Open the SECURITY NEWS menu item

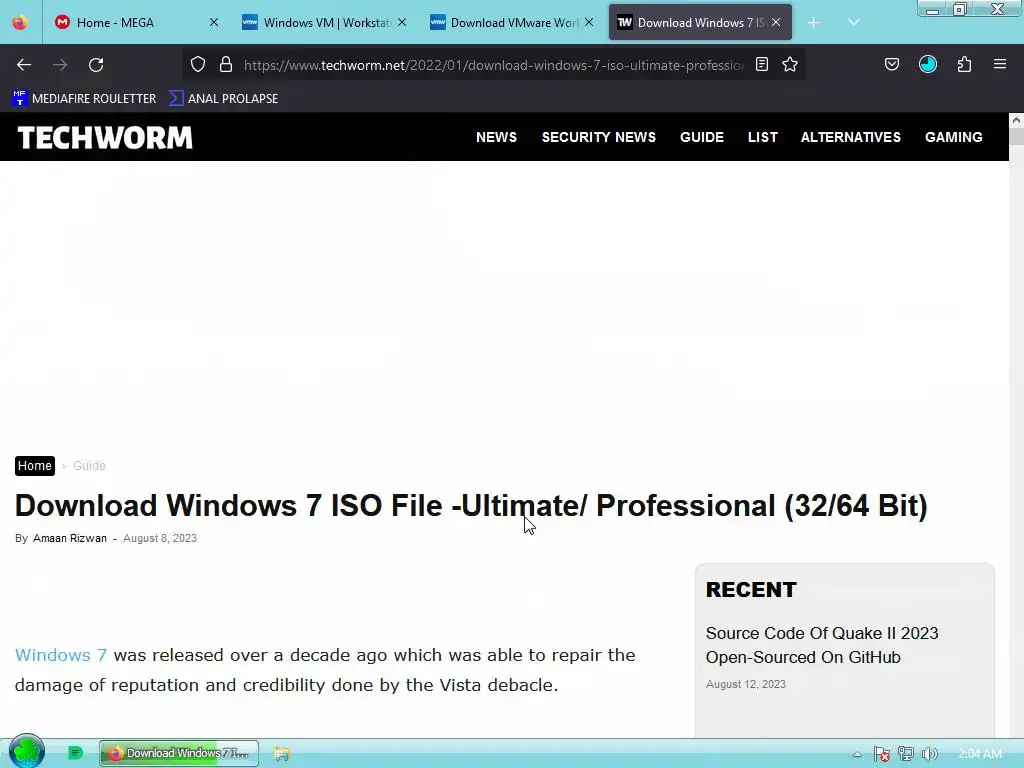pyautogui.click(x=599, y=137)
